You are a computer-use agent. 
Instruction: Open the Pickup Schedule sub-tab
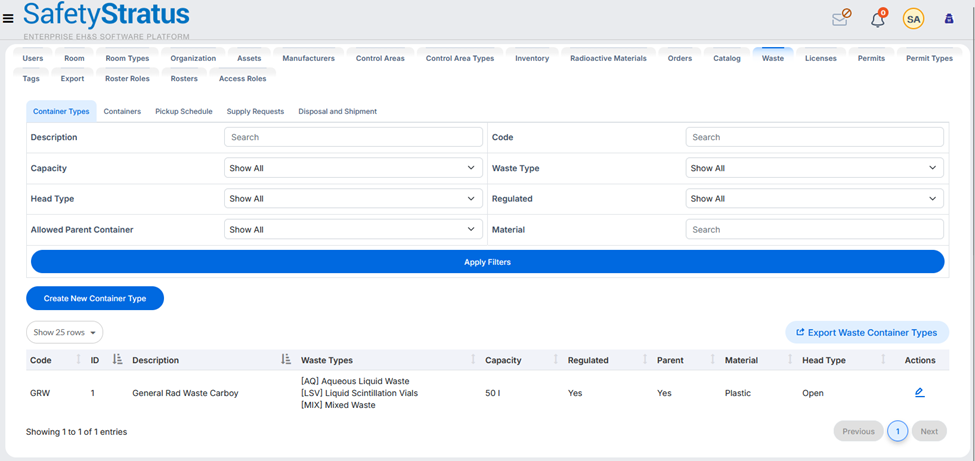(184, 111)
